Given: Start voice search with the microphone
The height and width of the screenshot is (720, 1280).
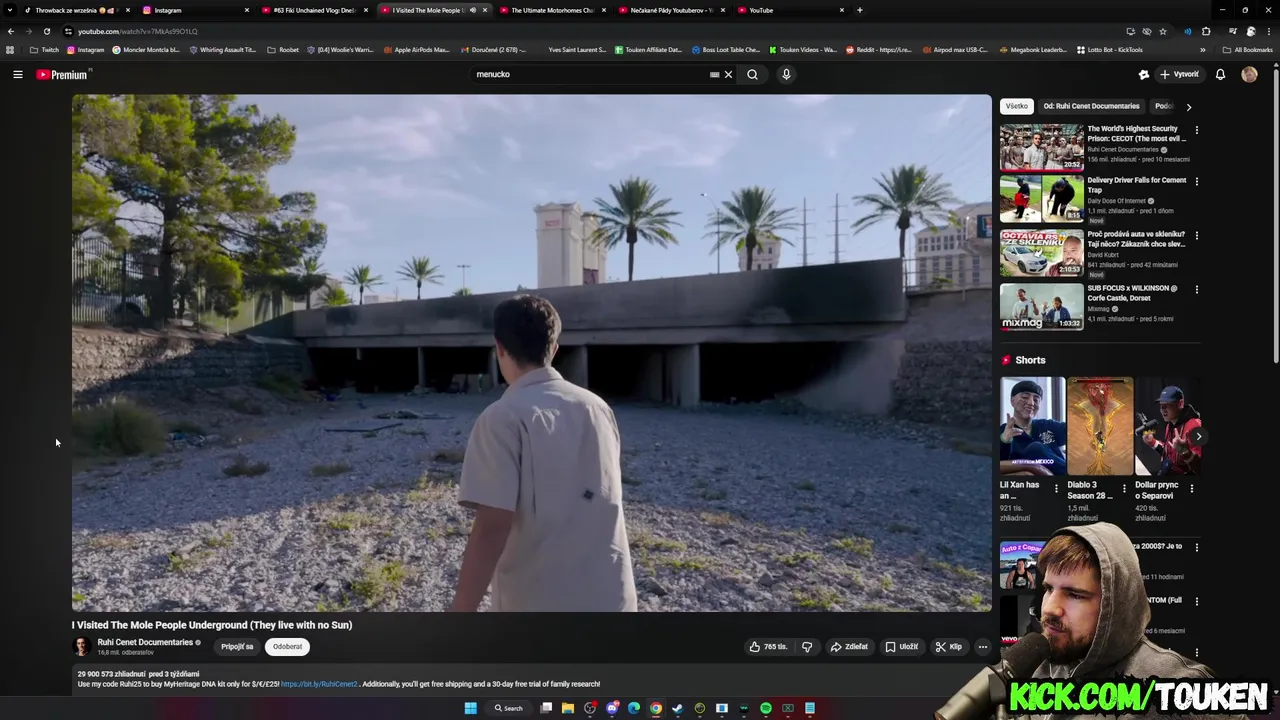Looking at the screenshot, I should 786,74.
